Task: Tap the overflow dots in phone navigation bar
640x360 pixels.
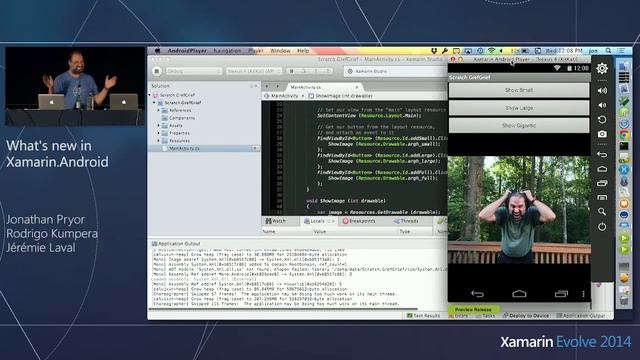Action: click(x=583, y=294)
